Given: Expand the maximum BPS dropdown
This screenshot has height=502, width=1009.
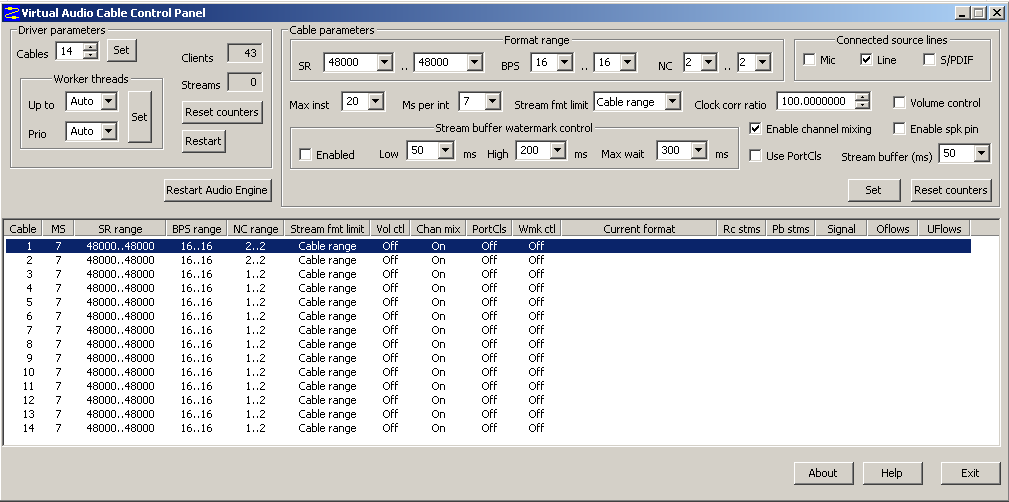Looking at the screenshot, I should (628, 62).
